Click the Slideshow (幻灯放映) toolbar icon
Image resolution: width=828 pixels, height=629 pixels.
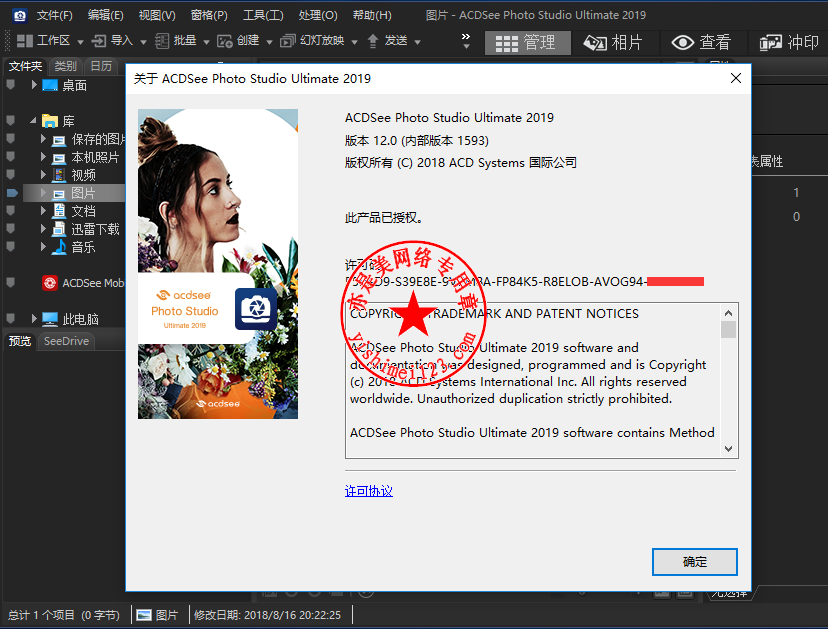pyautogui.click(x=288, y=41)
